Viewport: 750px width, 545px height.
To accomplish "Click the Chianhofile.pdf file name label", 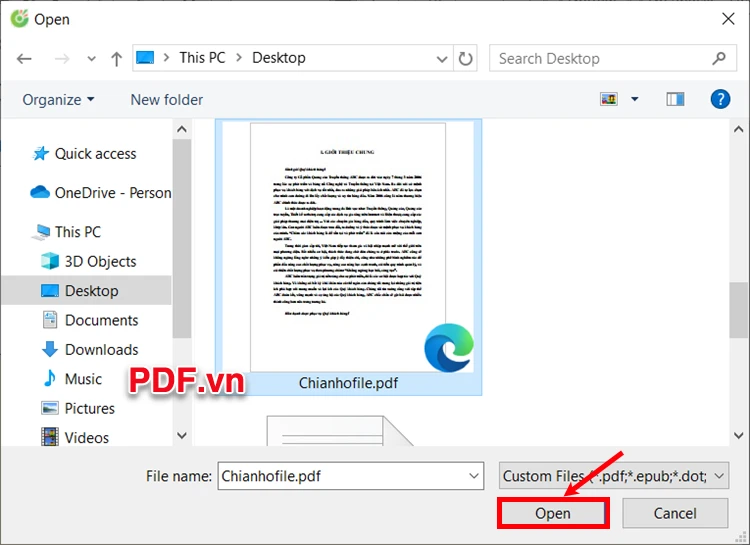I will coord(348,383).
